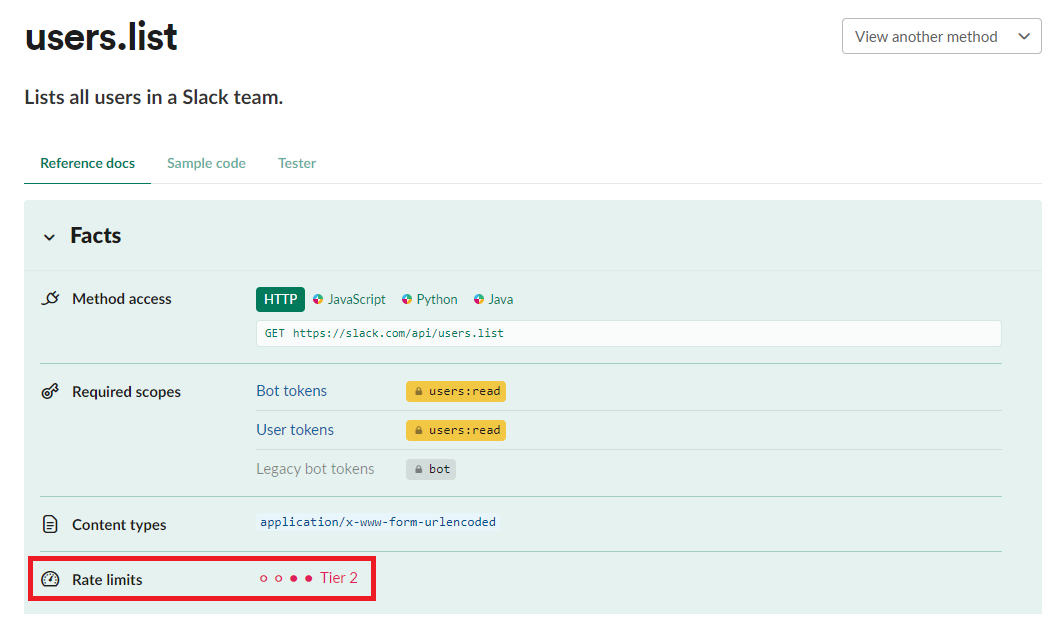The image size is (1058, 624).
Task: Click users:read scope badge for User tokens
Action: click(456, 430)
